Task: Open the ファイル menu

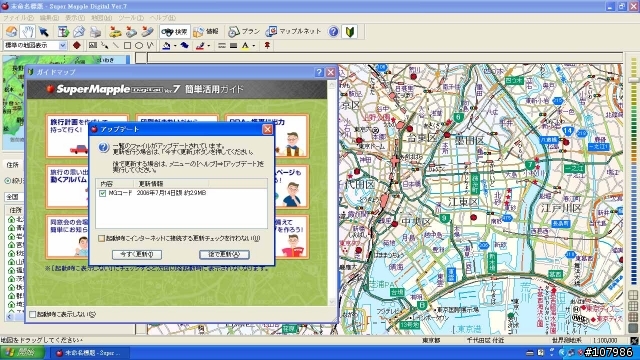Action: tap(18, 18)
